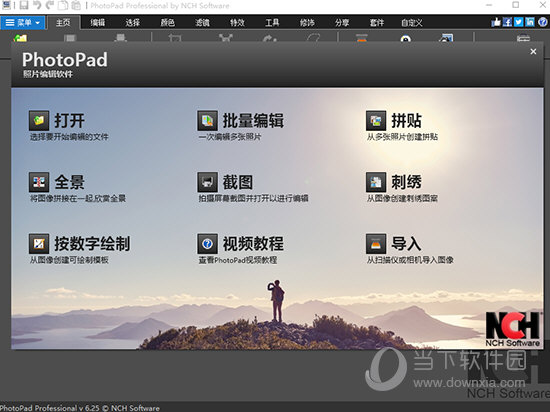This screenshot has height=412, width=550.
Task: Click the save icon in title bar
Action: [24, 5]
